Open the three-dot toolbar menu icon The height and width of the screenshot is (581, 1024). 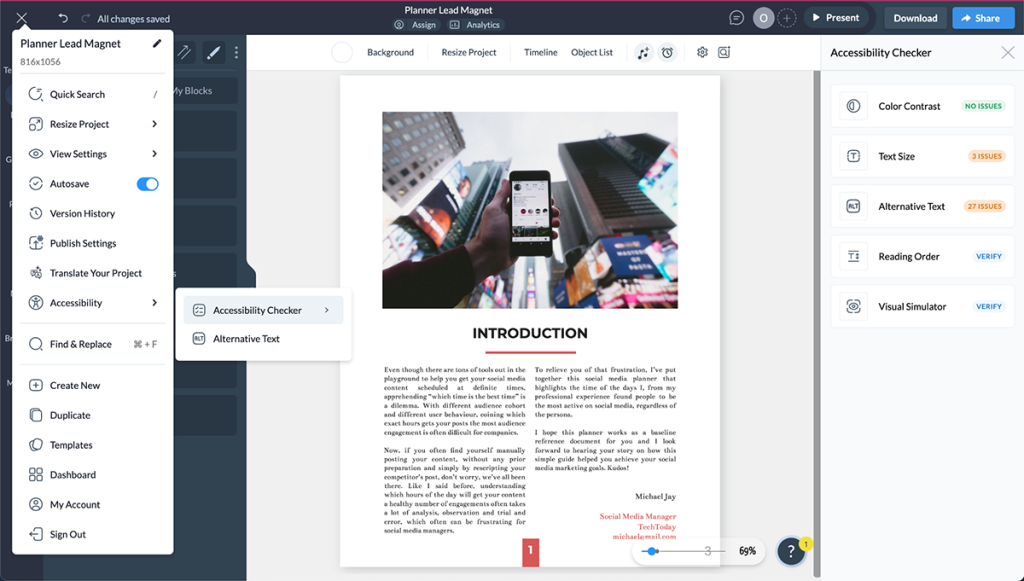236,51
